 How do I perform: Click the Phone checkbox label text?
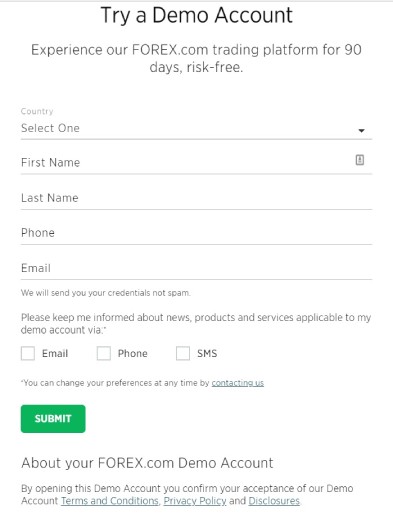click(132, 353)
